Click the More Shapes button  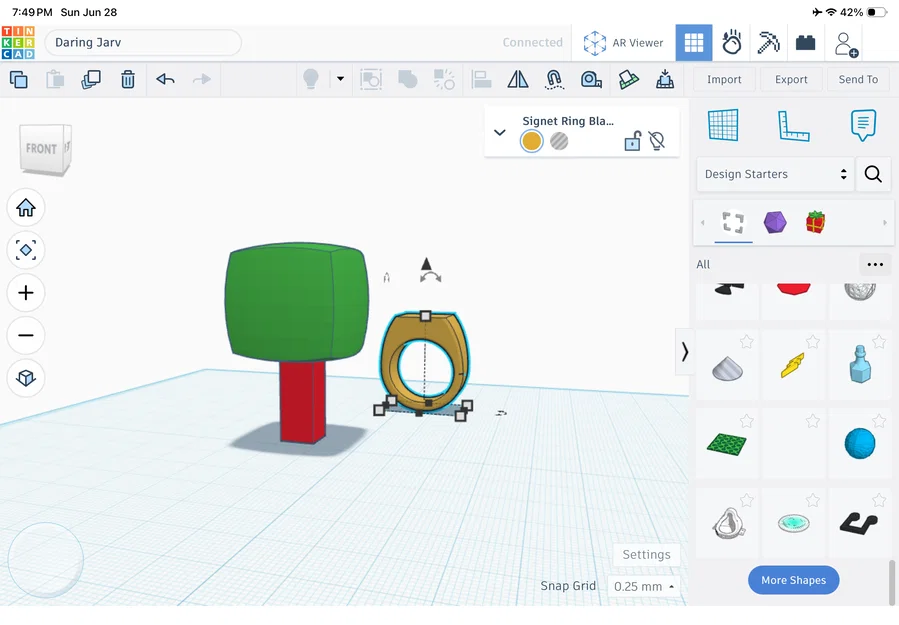click(x=794, y=580)
